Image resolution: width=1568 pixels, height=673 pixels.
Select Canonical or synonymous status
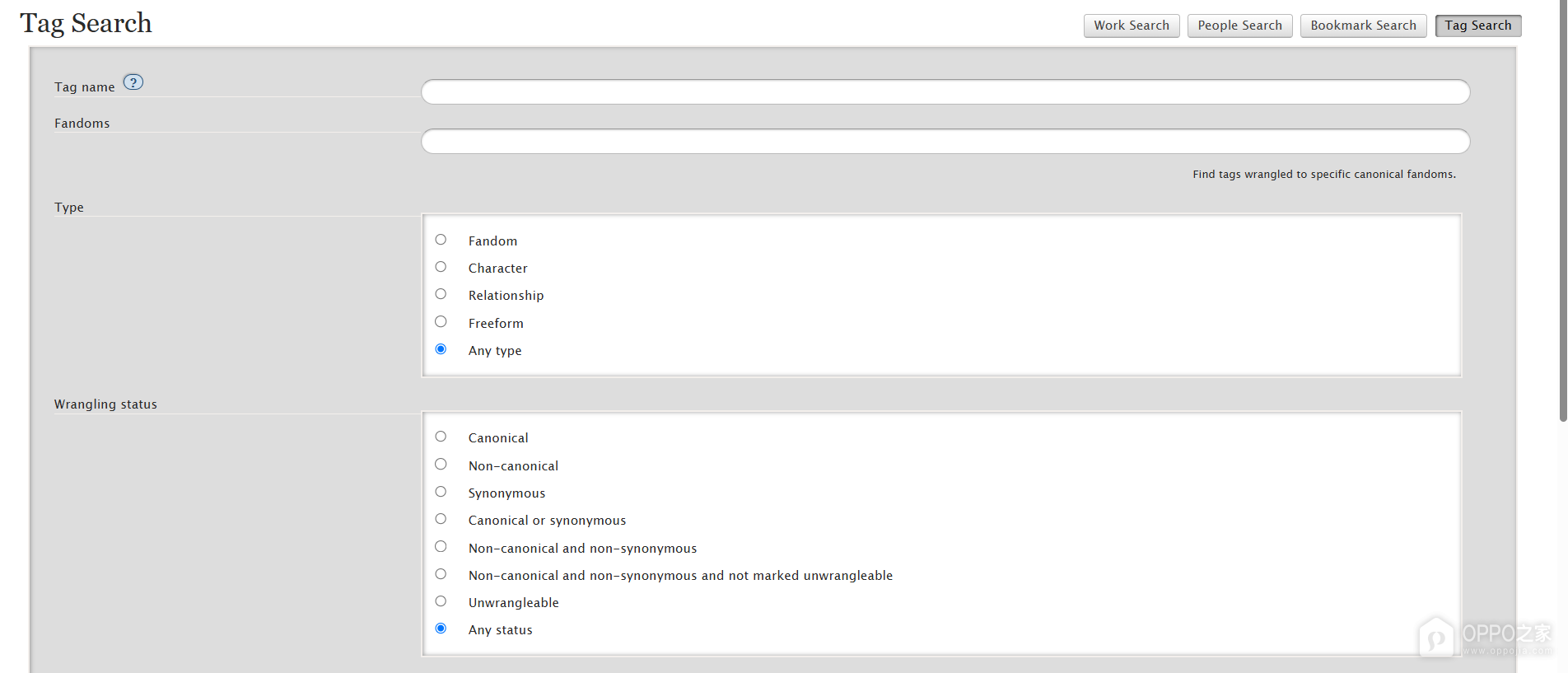point(441,519)
